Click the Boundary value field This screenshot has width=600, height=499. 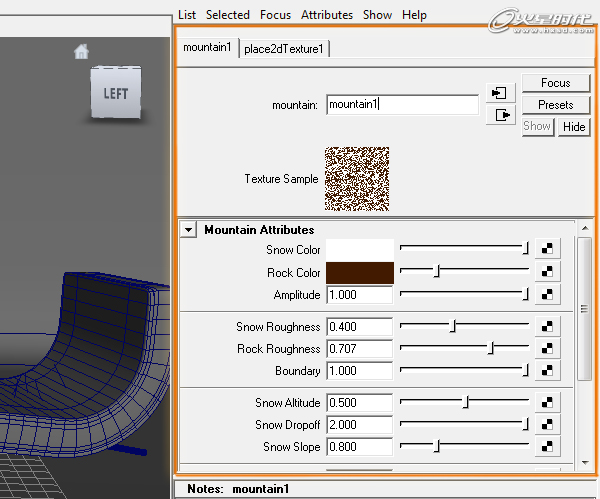[x=360, y=371]
